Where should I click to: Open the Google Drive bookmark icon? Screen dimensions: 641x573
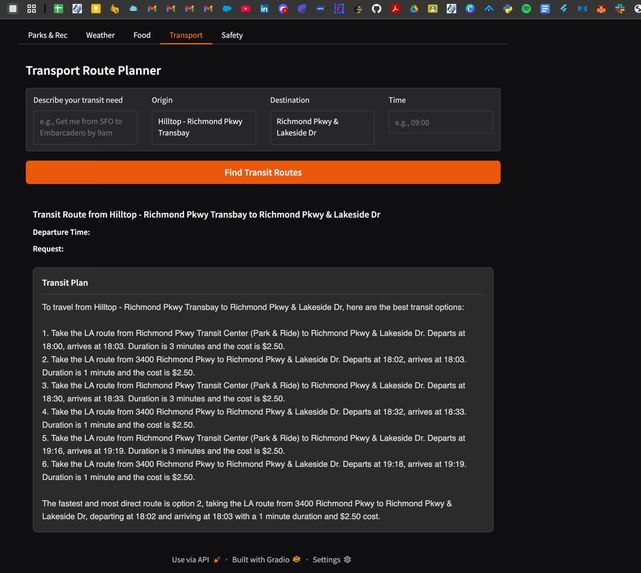tap(414, 9)
